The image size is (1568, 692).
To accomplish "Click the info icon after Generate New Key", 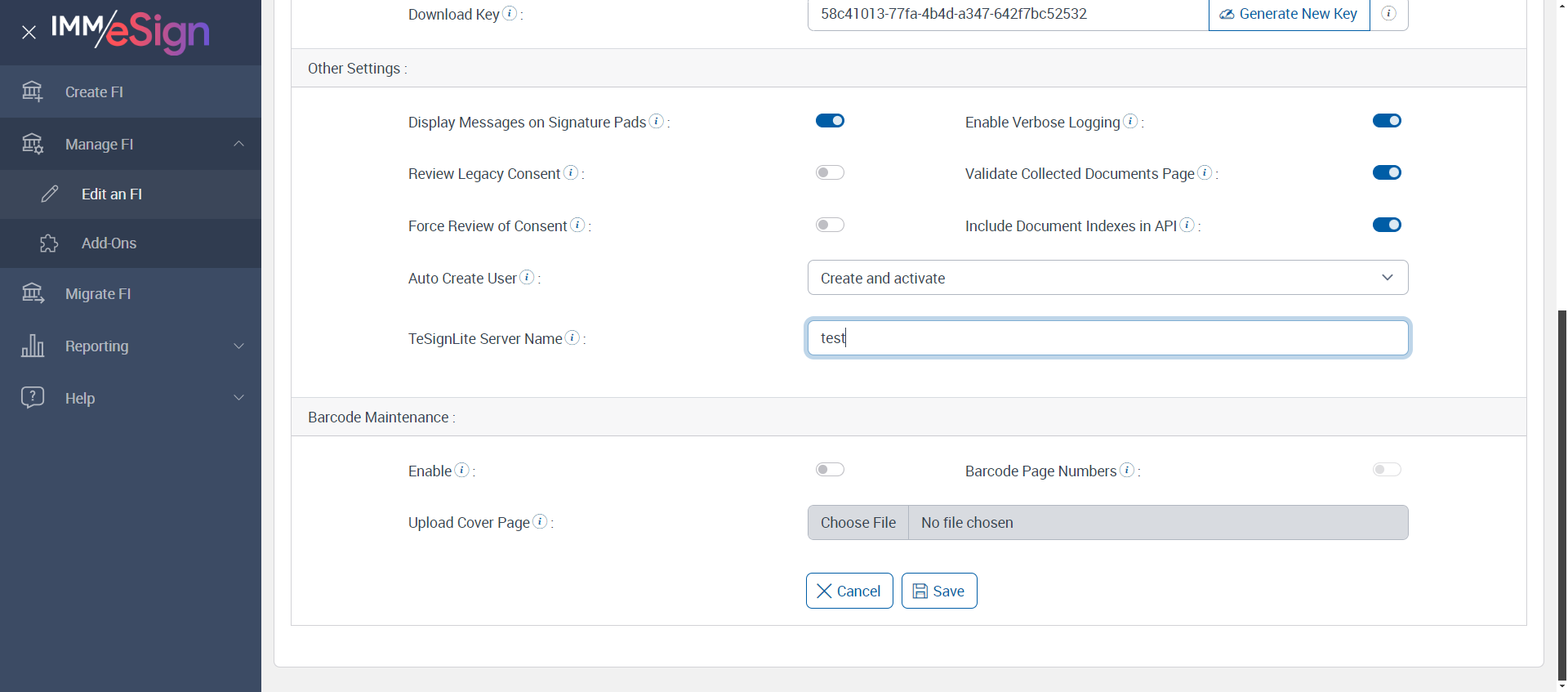I will [1388, 14].
